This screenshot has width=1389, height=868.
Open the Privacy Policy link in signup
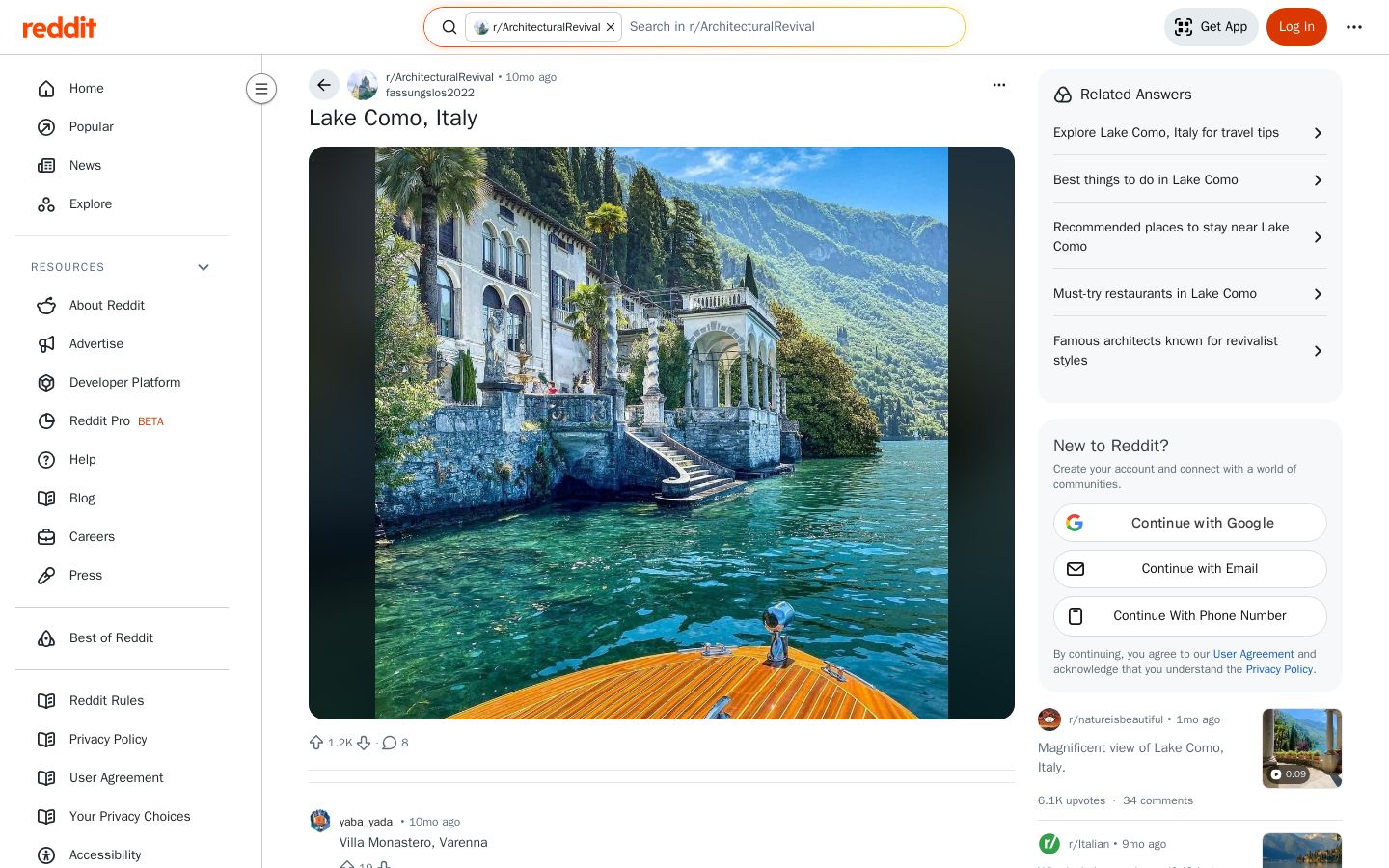pyautogui.click(x=1279, y=669)
